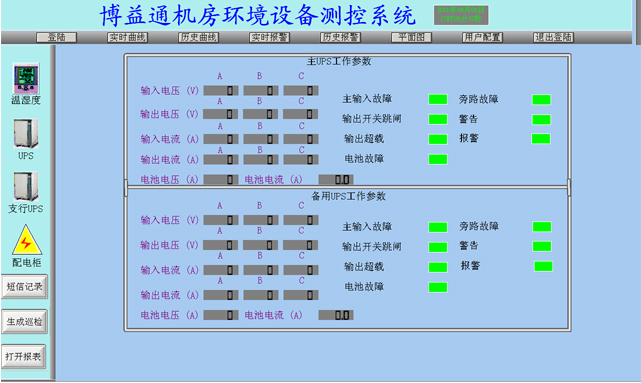Image resolution: width=641 pixels, height=383 pixels.
Task: Open the 历史曲线 menu button
Action: 198,38
